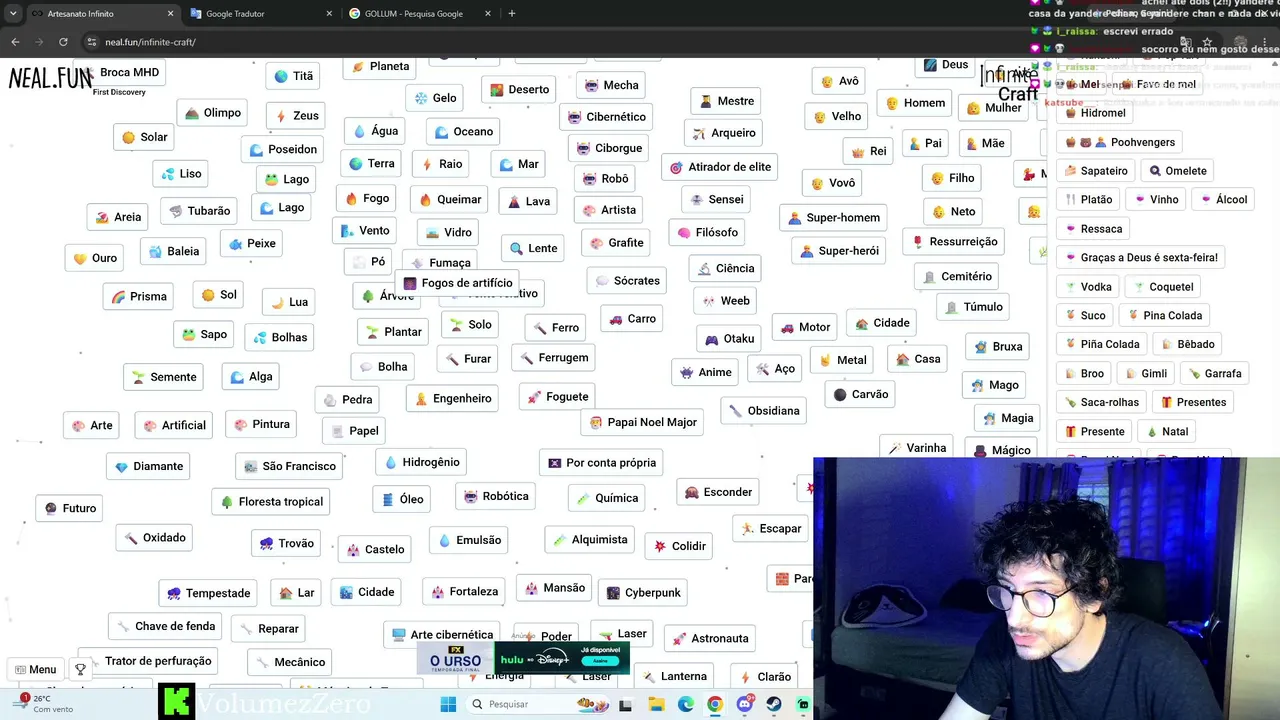The height and width of the screenshot is (720, 1280).
Task: Select Coquetel in the sidebar list
Action: point(1162,287)
